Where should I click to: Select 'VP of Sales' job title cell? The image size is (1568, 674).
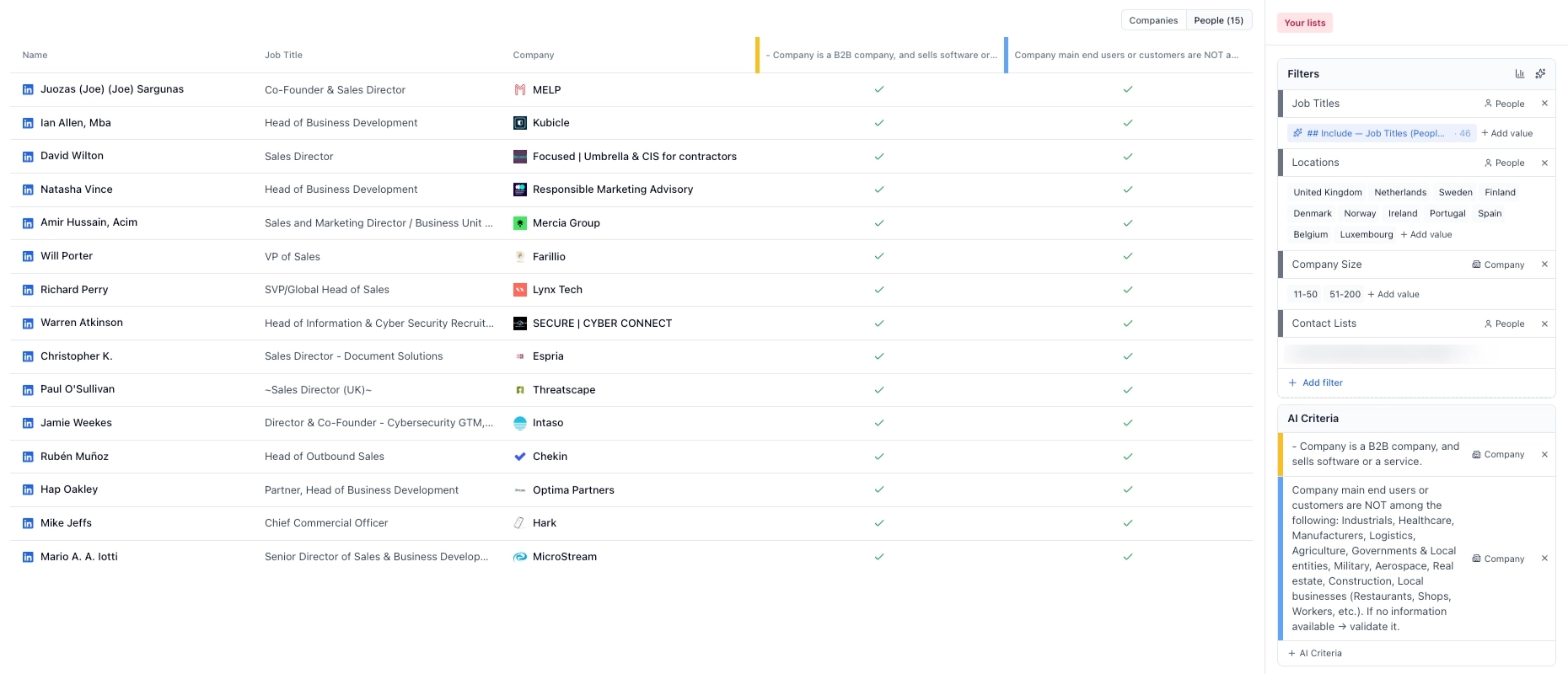[293, 257]
